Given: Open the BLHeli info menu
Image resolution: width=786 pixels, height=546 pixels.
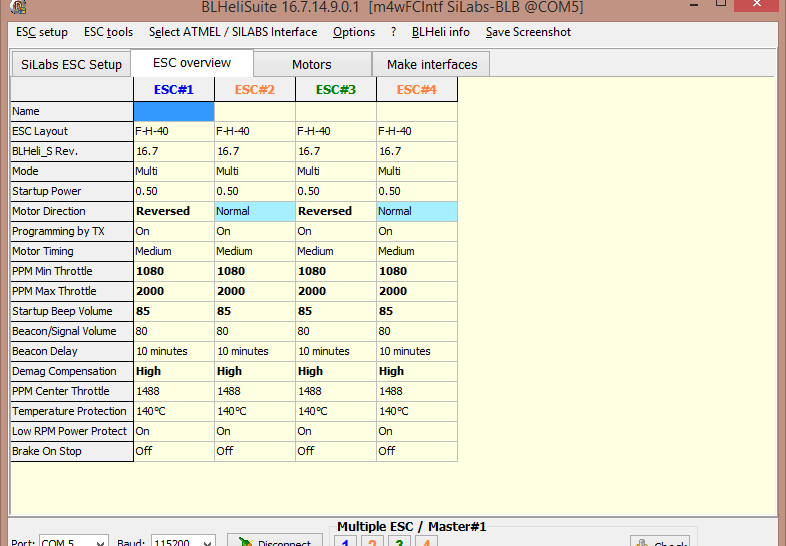Looking at the screenshot, I should pos(441,32).
